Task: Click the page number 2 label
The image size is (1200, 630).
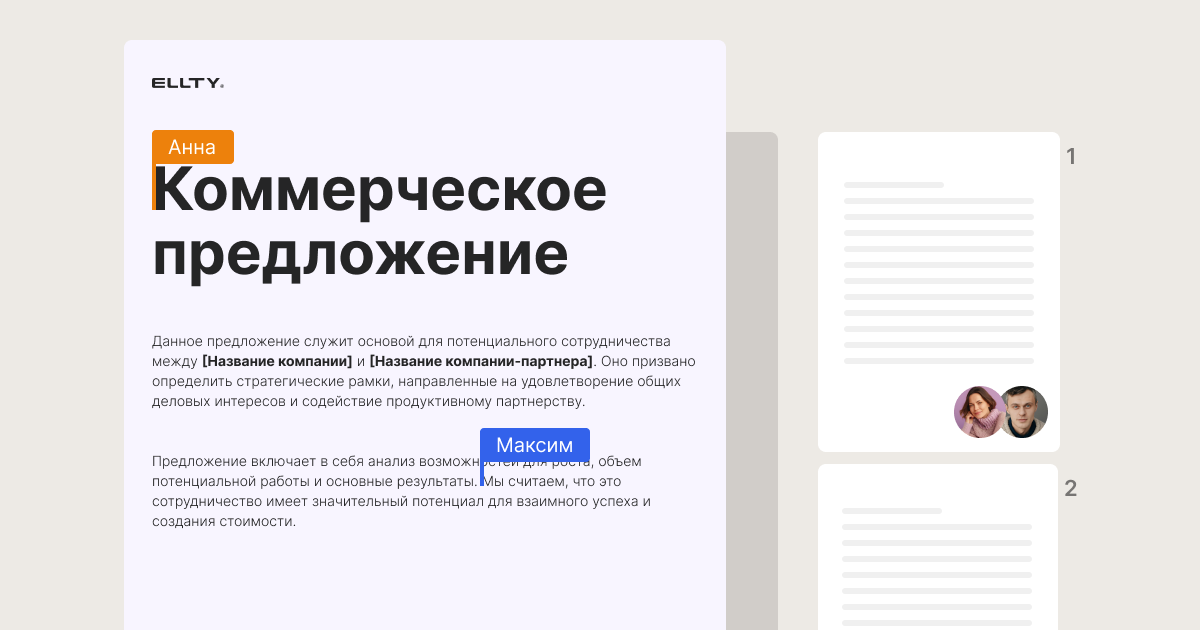Action: [x=1071, y=489]
